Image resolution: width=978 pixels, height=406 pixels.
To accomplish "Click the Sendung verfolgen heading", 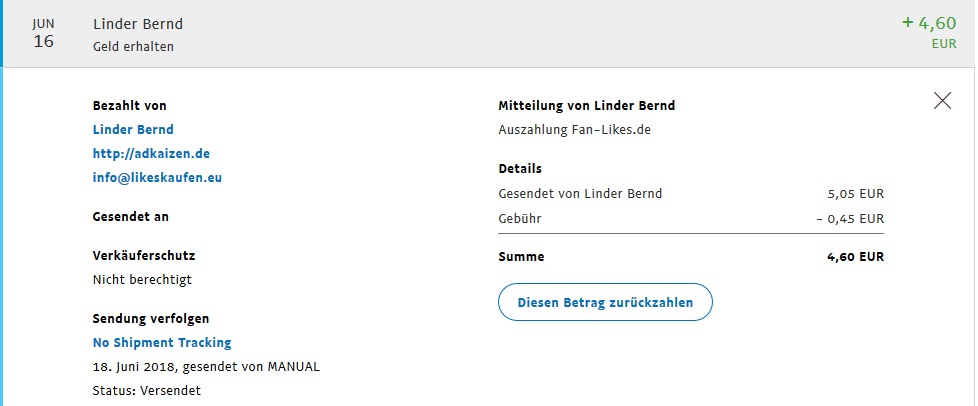I will [151, 319].
